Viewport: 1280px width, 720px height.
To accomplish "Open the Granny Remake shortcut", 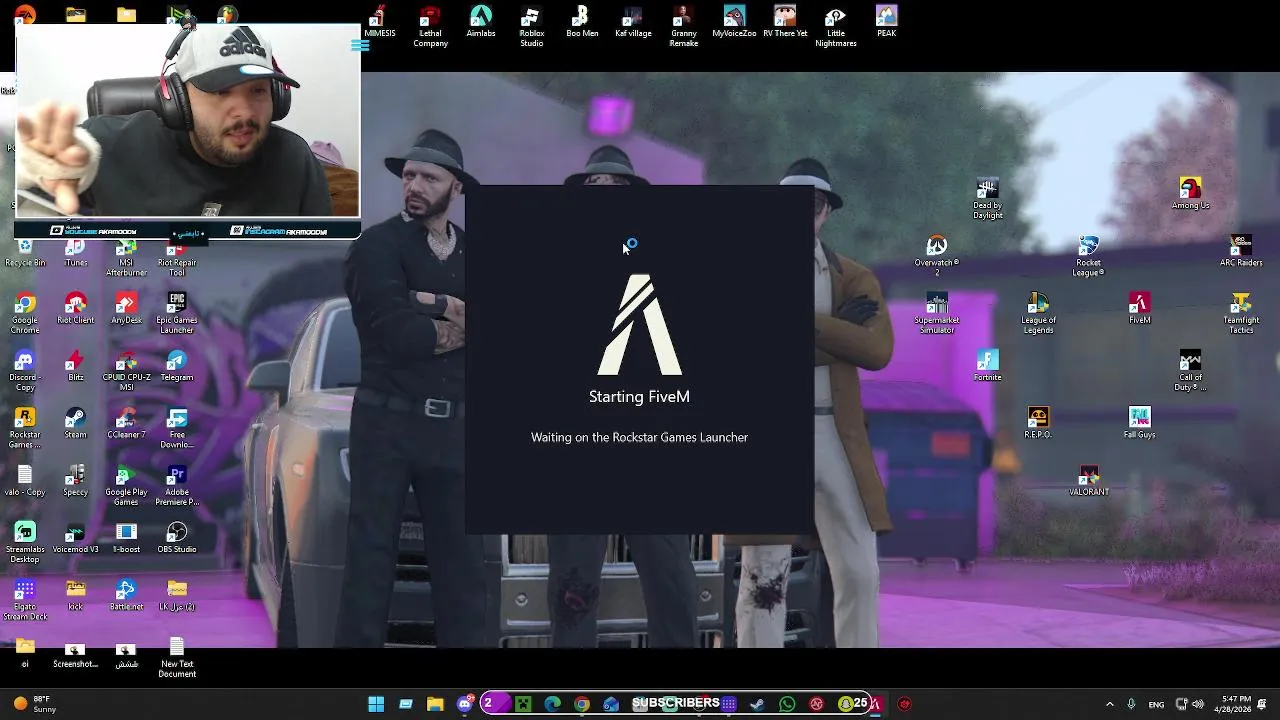I will 684,27.
